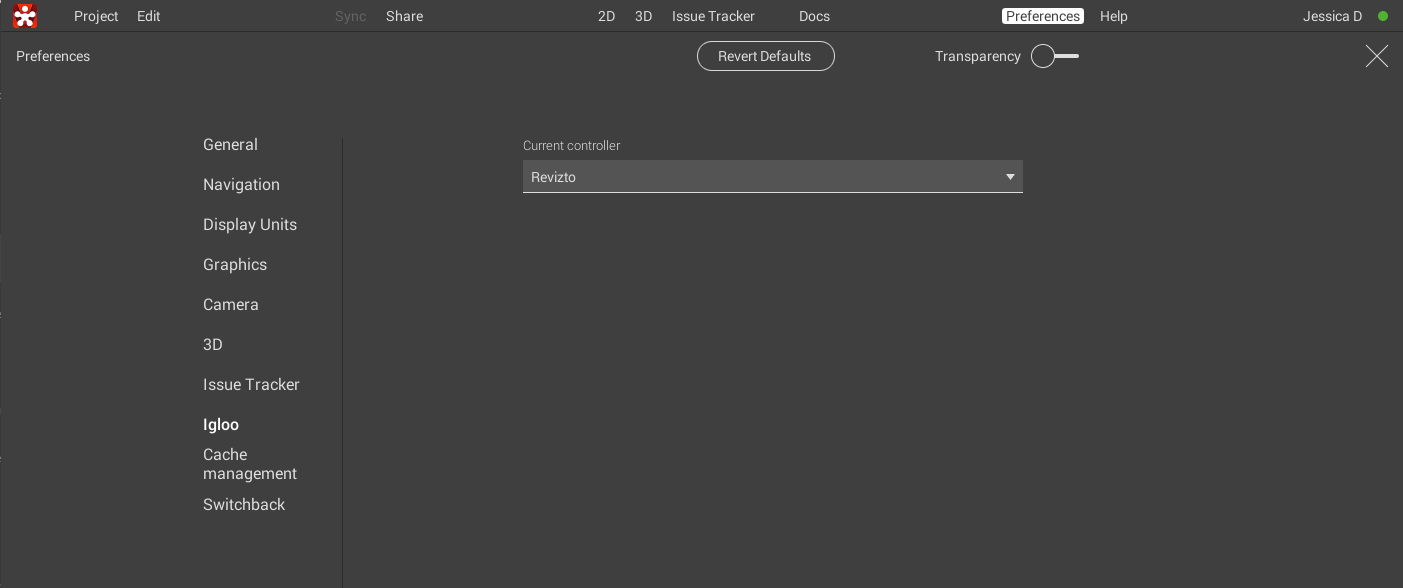Go to Graphics preferences

(x=235, y=265)
